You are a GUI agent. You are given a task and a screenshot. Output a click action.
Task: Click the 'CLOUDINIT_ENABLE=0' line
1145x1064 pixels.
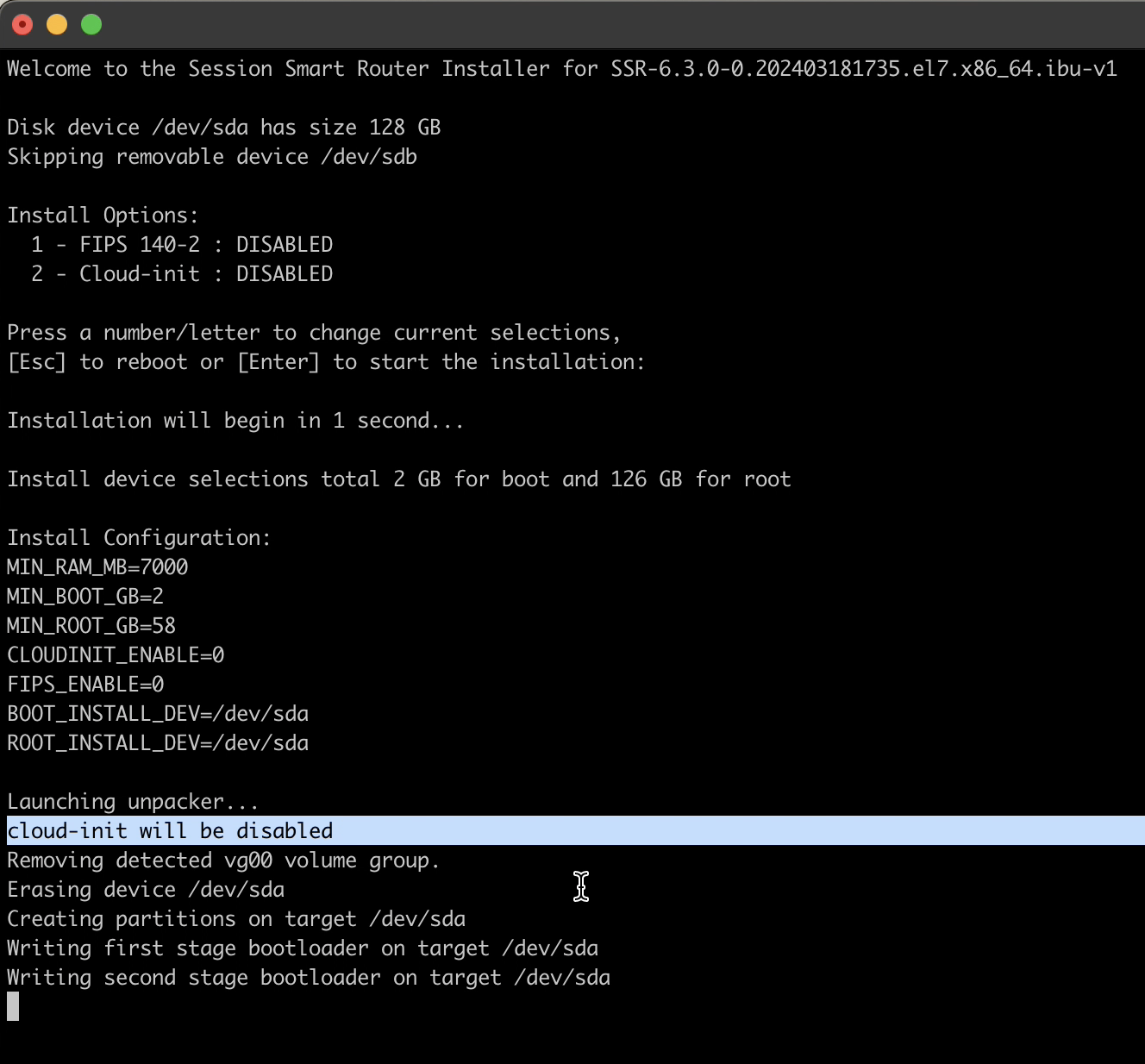pyautogui.click(x=116, y=655)
